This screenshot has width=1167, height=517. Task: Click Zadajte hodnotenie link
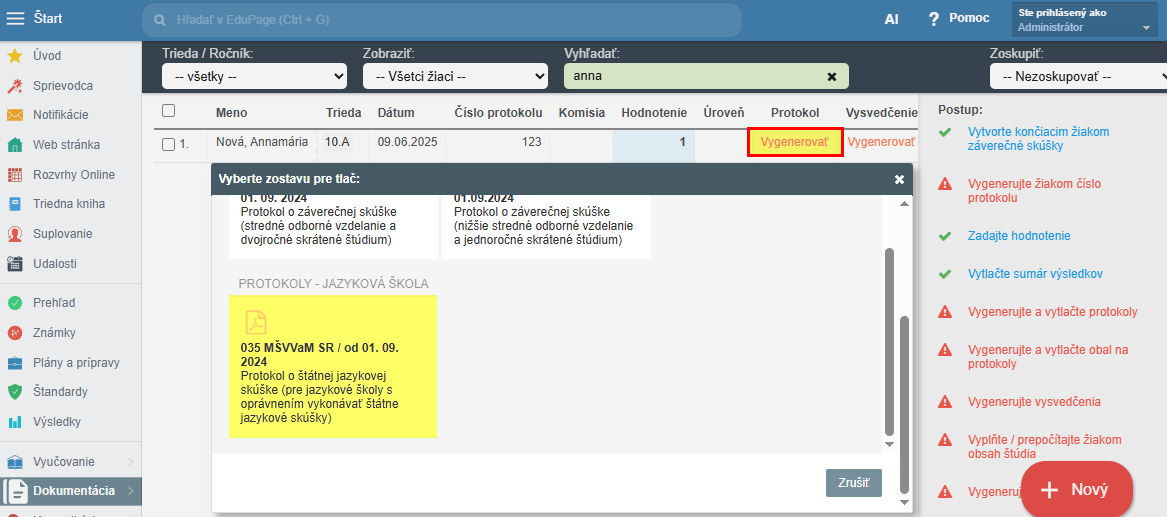pyautogui.click(x=1018, y=236)
